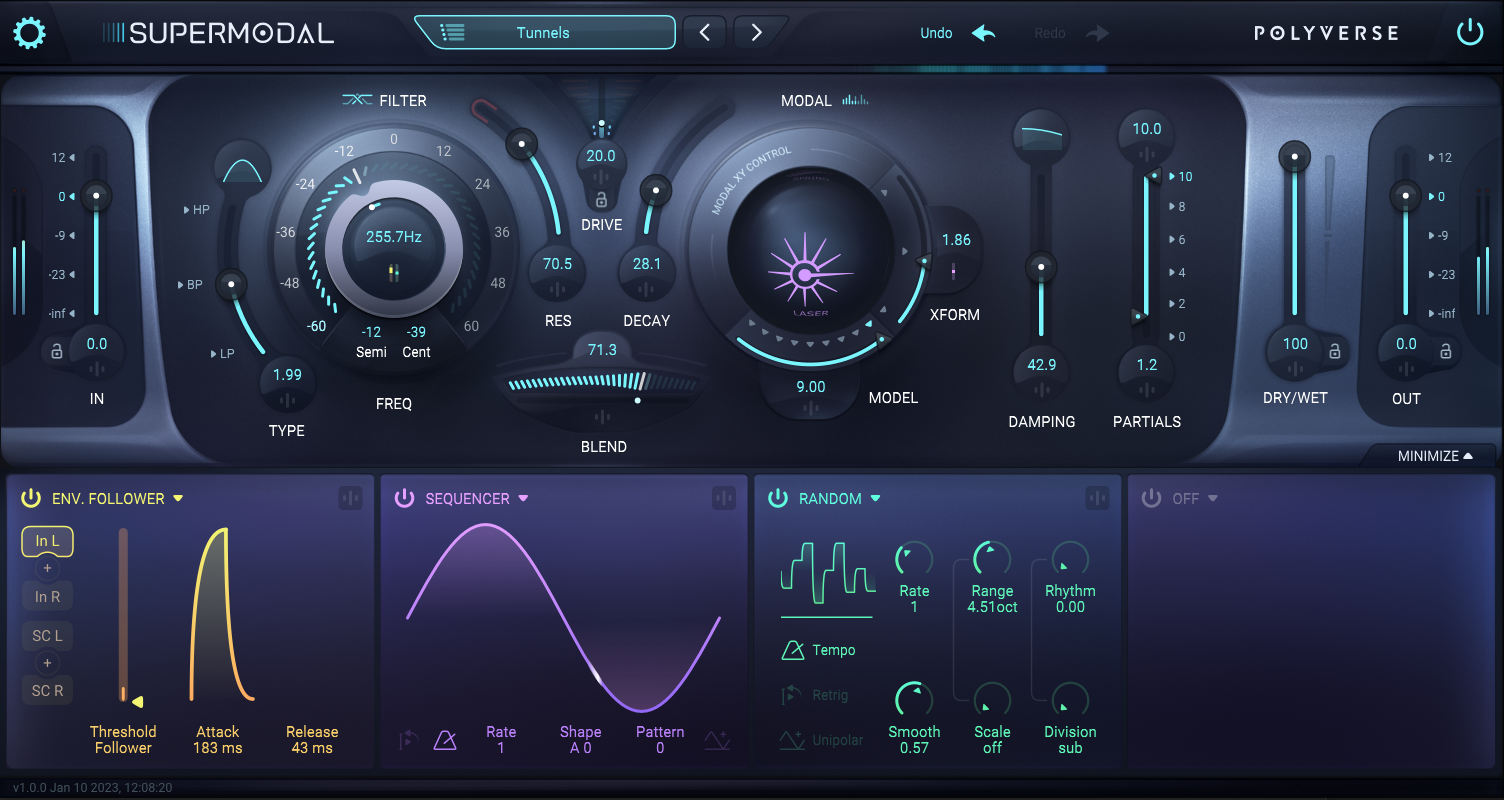Open the Env. Follower type dropdown
This screenshot has height=800, width=1504.
[x=178, y=498]
